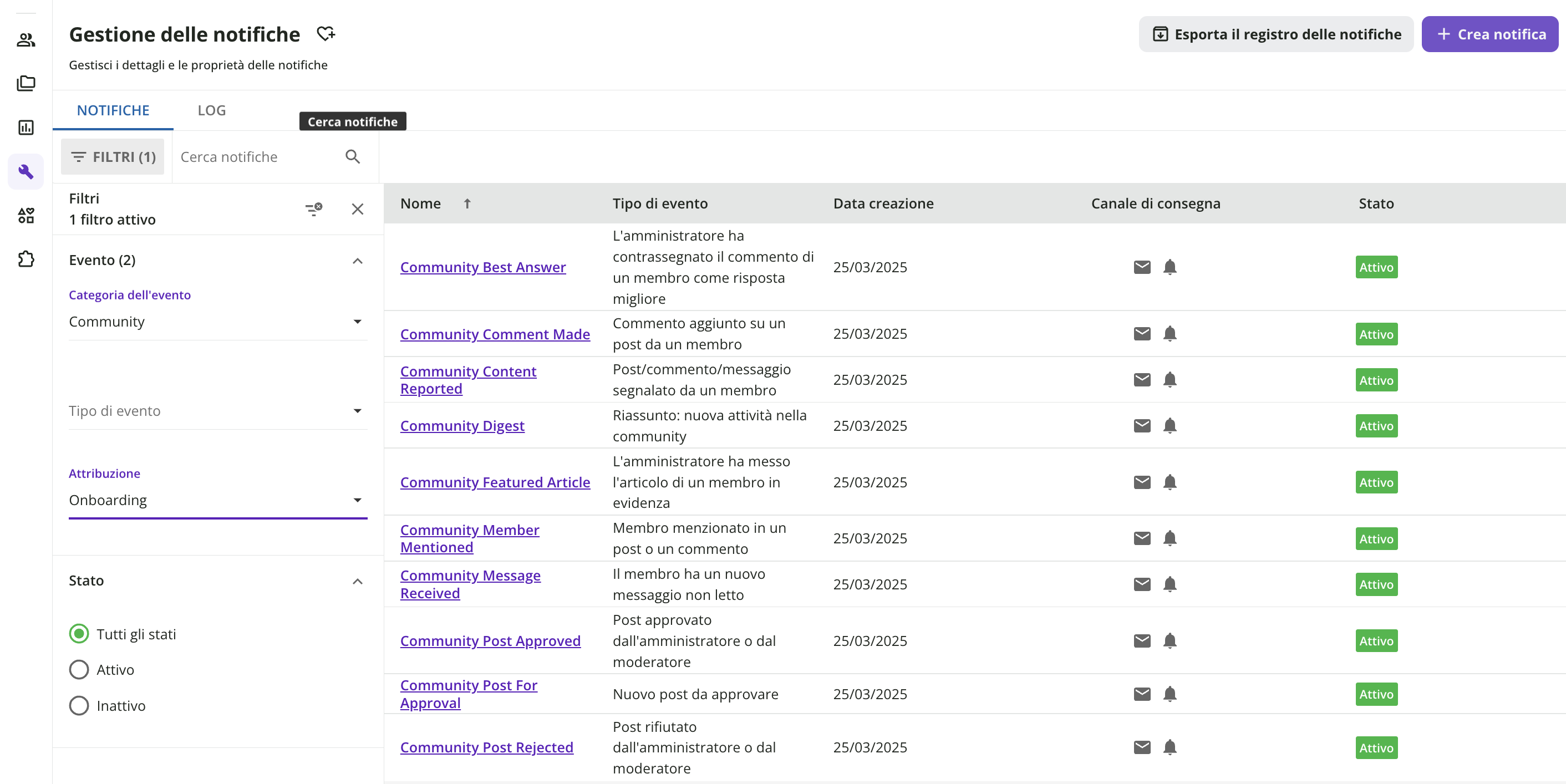The height and width of the screenshot is (784, 1566).
Task: Collapse the Stato filter section
Action: pyautogui.click(x=358, y=581)
